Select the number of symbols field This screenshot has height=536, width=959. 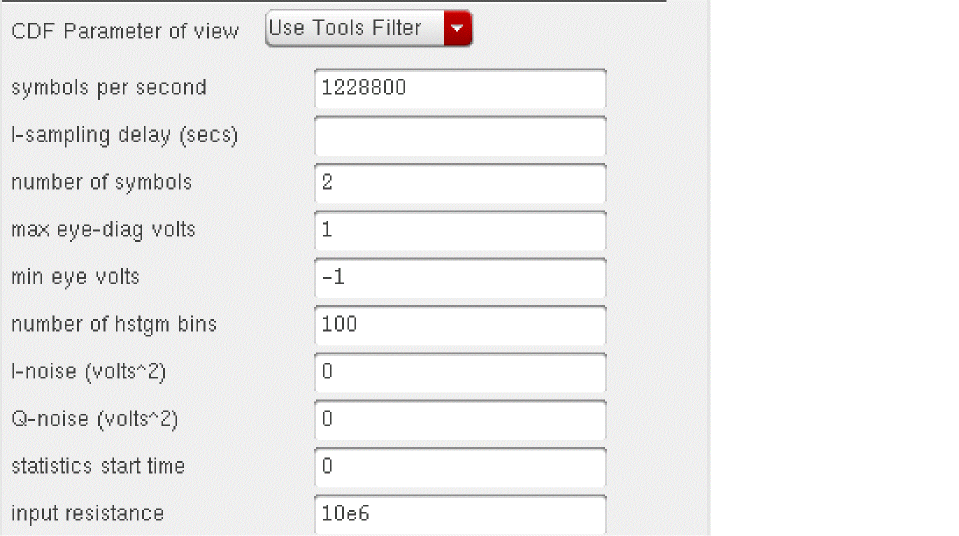[x=460, y=183]
